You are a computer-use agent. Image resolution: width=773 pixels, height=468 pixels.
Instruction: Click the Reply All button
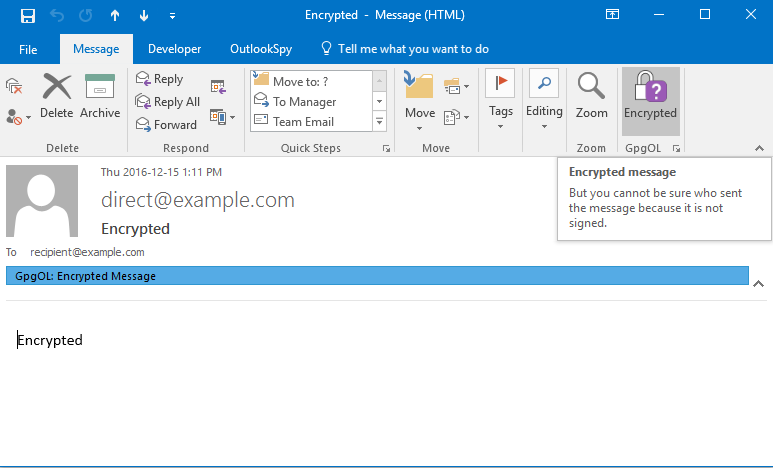168,102
